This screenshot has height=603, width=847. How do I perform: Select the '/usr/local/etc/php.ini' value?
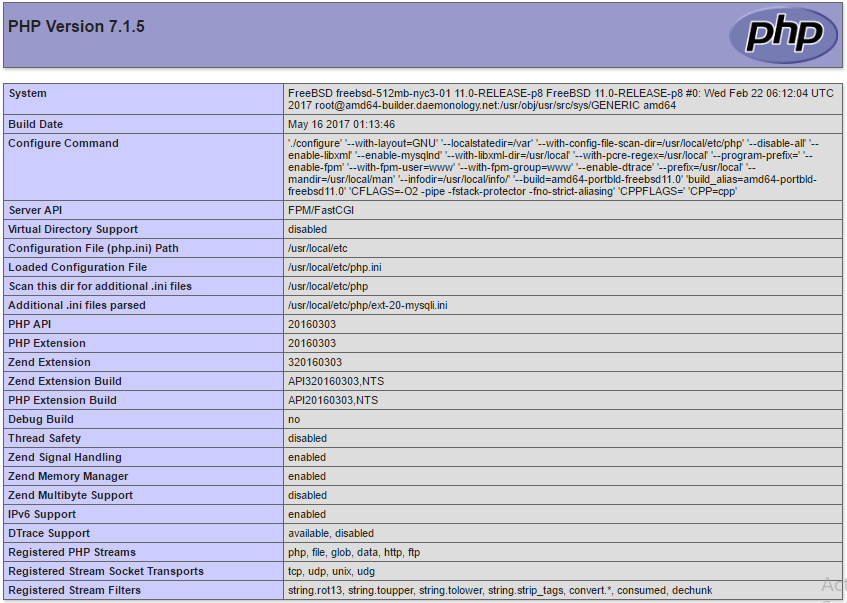coord(335,267)
